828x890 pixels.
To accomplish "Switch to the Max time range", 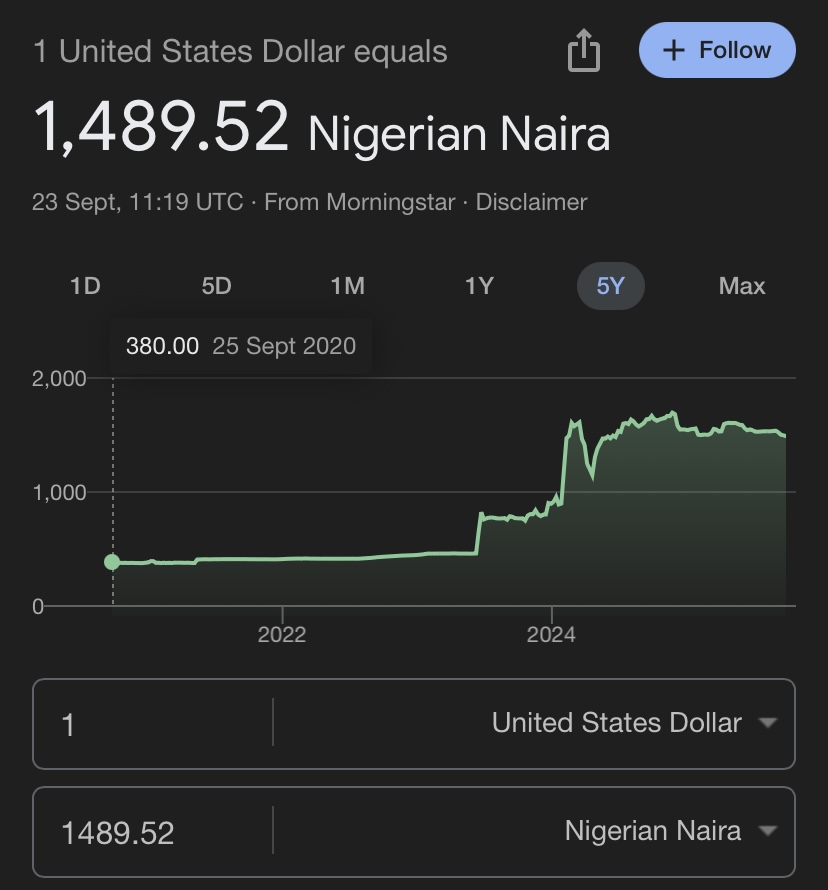I will click(x=741, y=286).
